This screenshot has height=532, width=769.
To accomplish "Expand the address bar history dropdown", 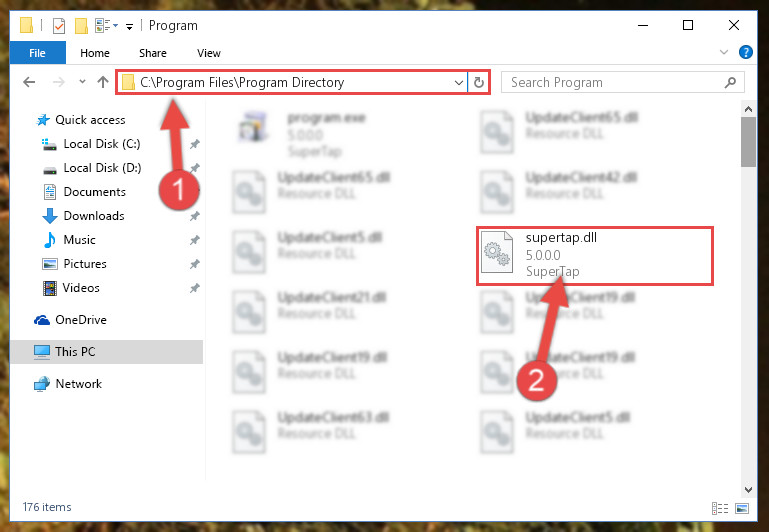I will [459, 82].
